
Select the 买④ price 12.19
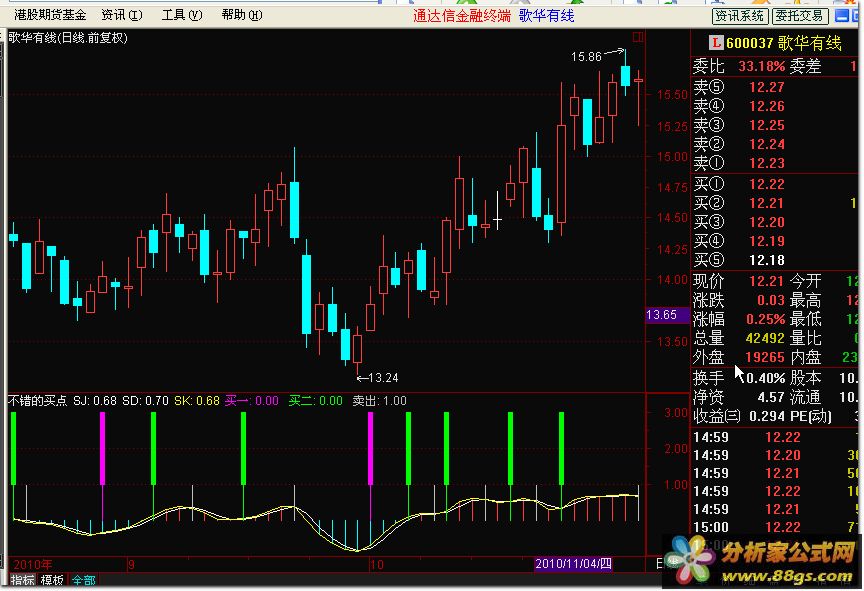click(x=766, y=241)
